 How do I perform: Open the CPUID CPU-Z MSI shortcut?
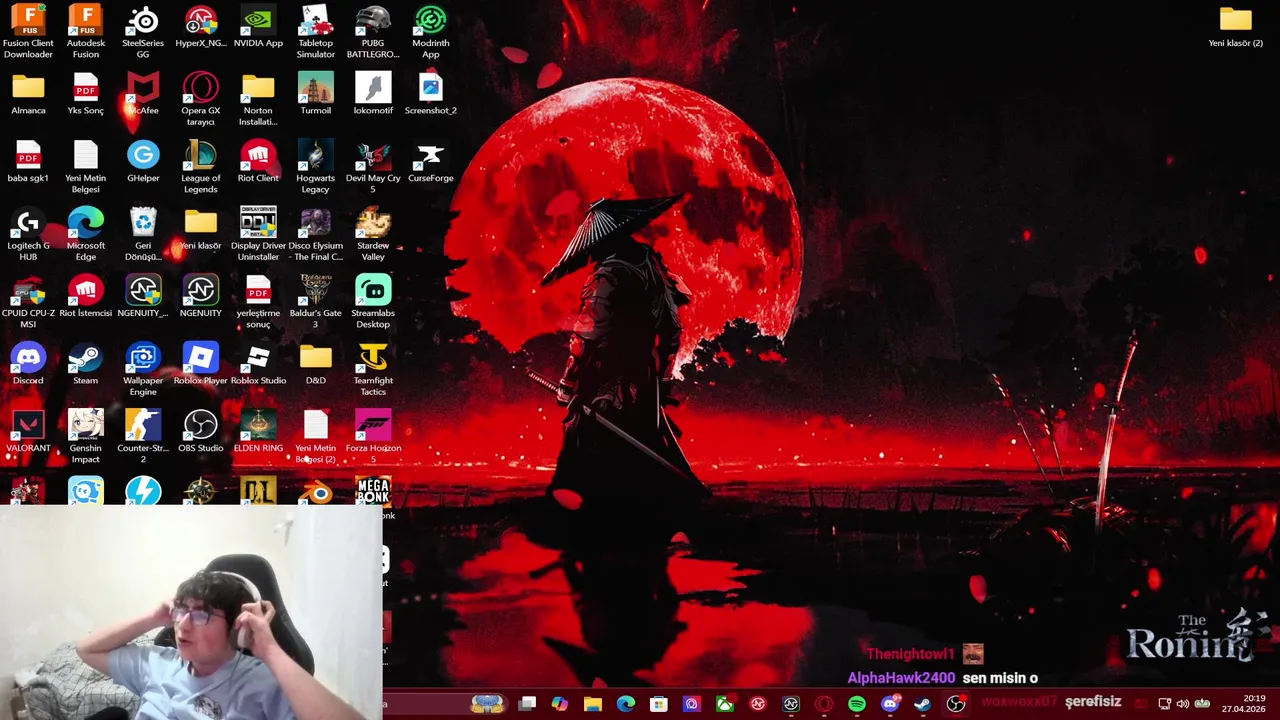pyautogui.click(x=28, y=302)
